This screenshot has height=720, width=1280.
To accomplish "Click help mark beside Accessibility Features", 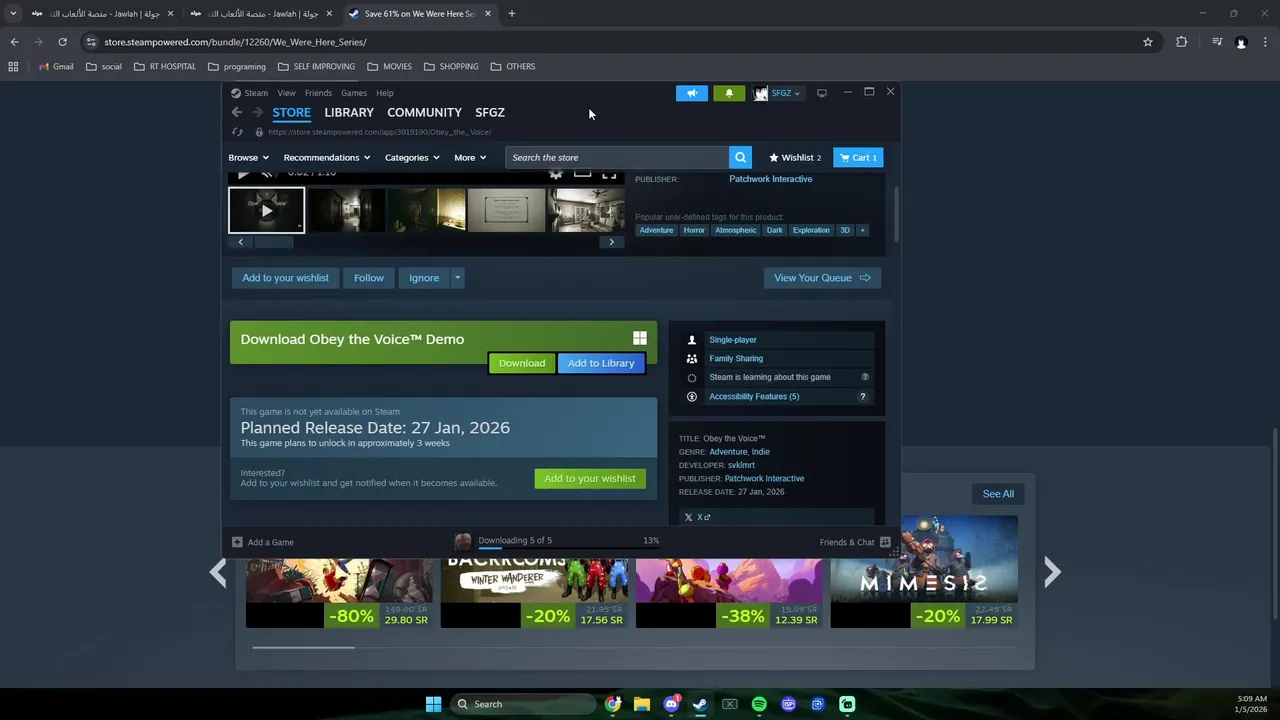I will point(863,397).
